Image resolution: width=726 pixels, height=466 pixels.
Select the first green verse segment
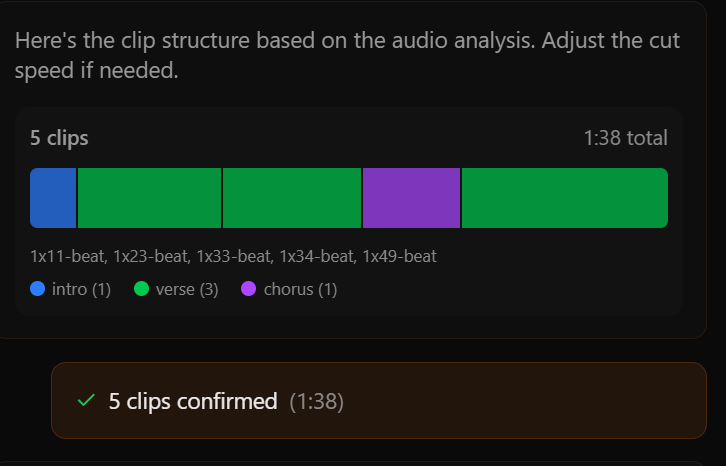click(150, 198)
